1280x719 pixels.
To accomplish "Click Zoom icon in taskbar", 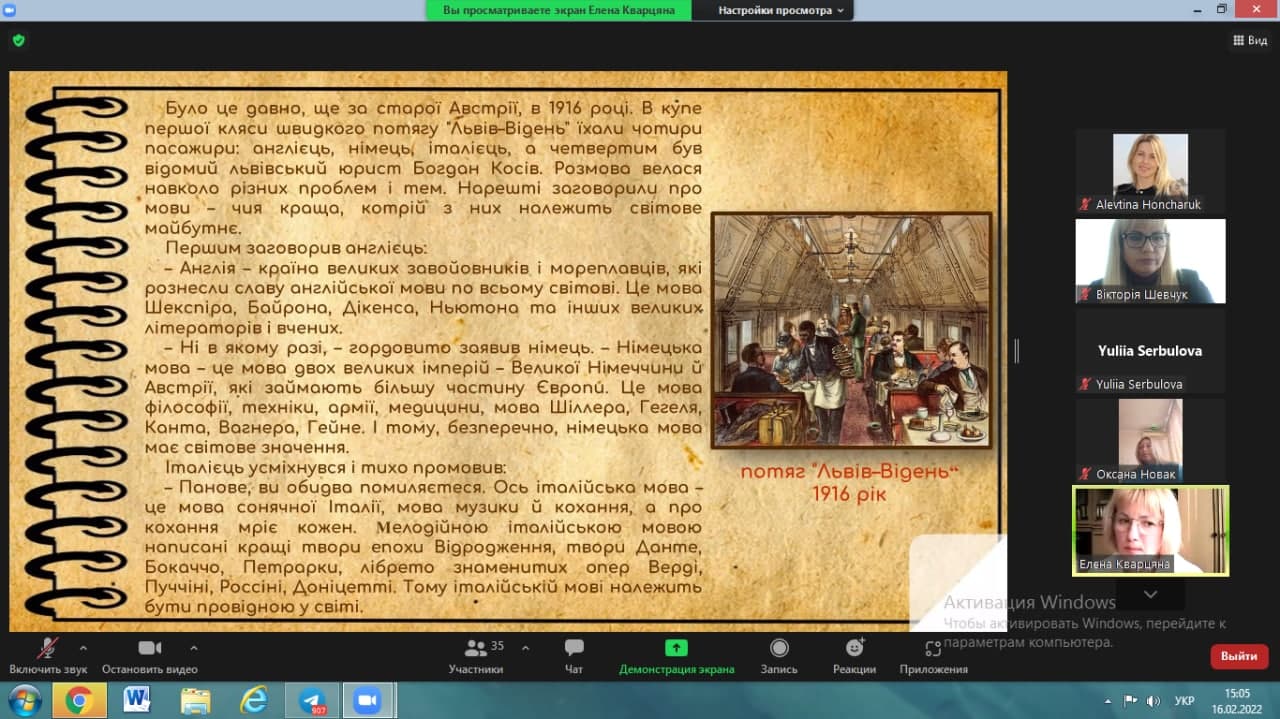I will click(369, 701).
